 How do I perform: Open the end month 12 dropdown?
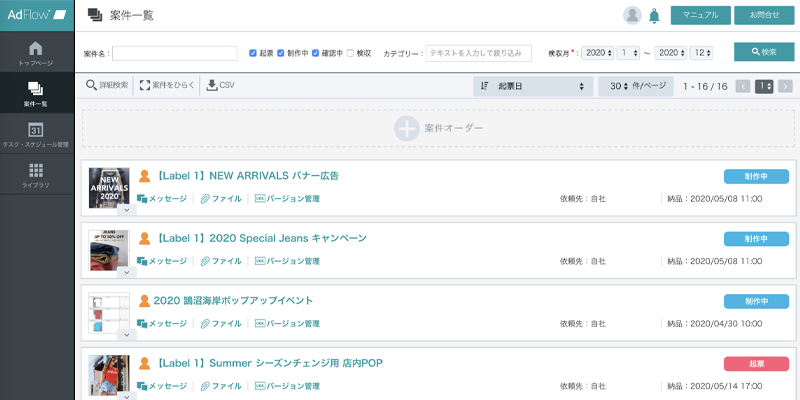pyautogui.click(x=702, y=53)
